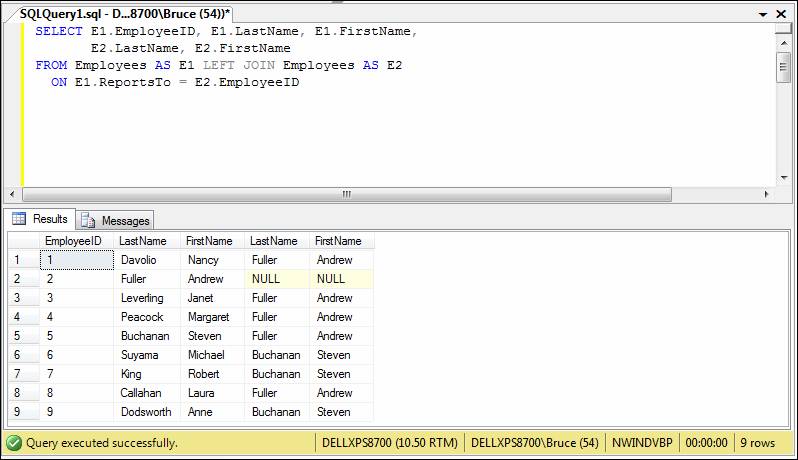This screenshot has height=460, width=798.
Task: Click the horizontal scroll right arrow
Action: [x=766, y=193]
